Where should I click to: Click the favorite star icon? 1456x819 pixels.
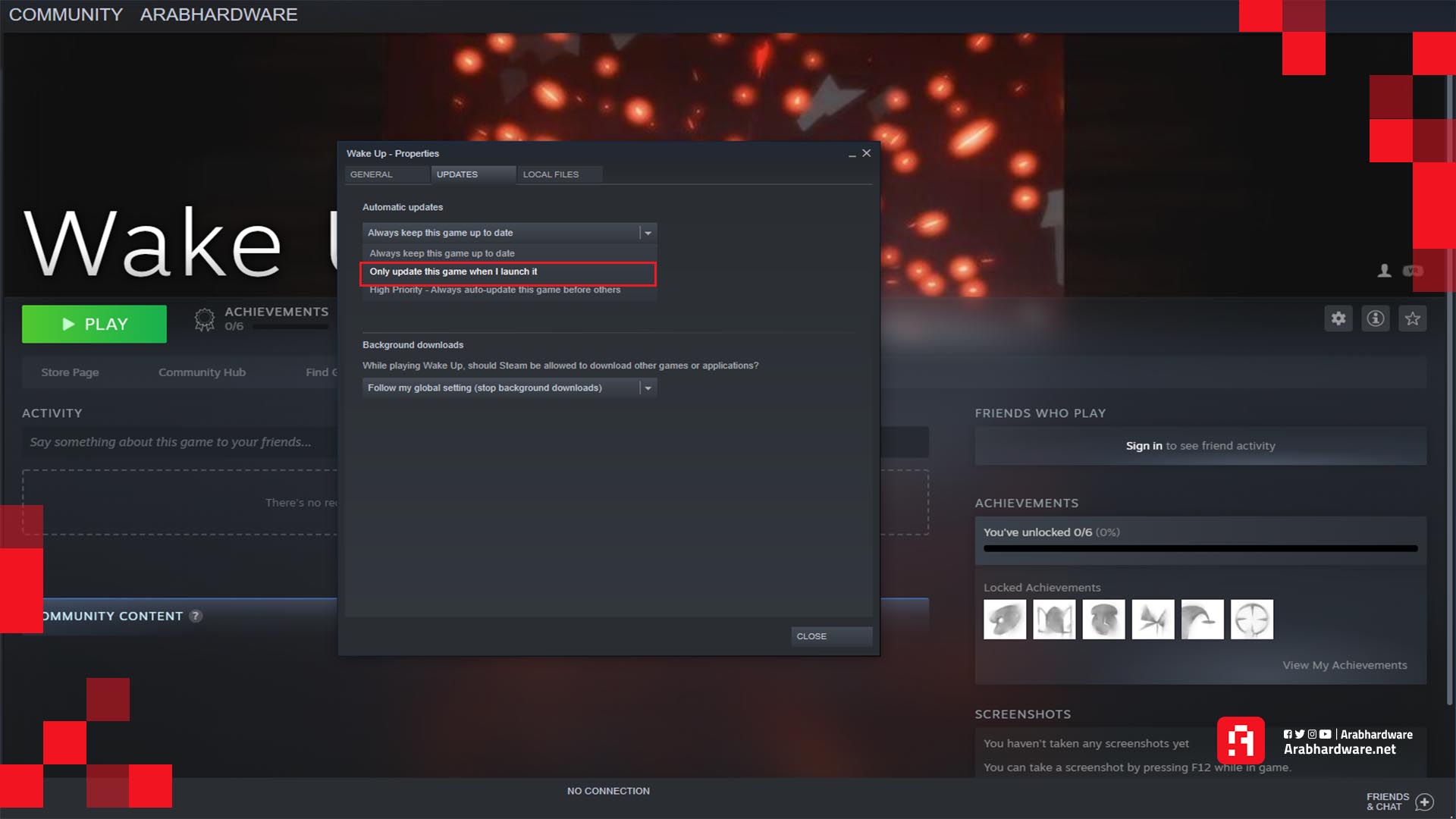[x=1413, y=318]
